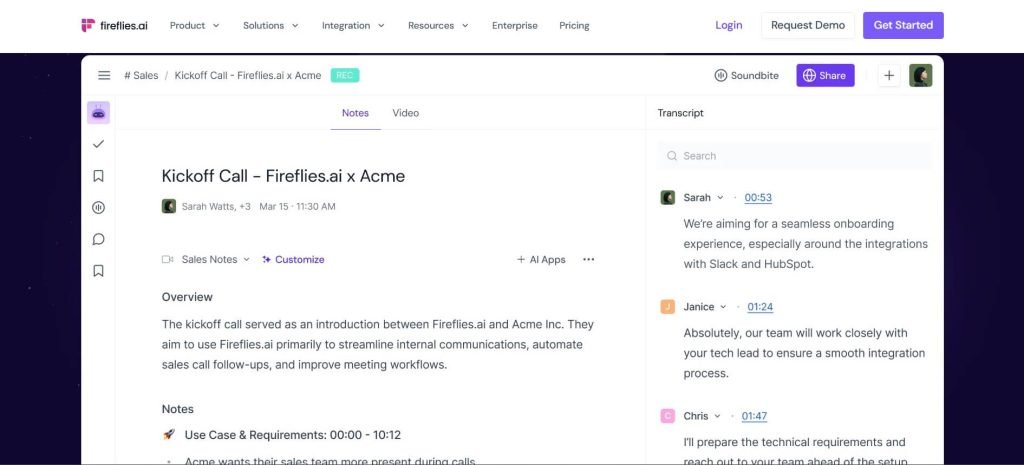Image resolution: width=1024 pixels, height=465 pixels.
Task: Open the checkmark tasks icon in sidebar
Action: (98, 144)
